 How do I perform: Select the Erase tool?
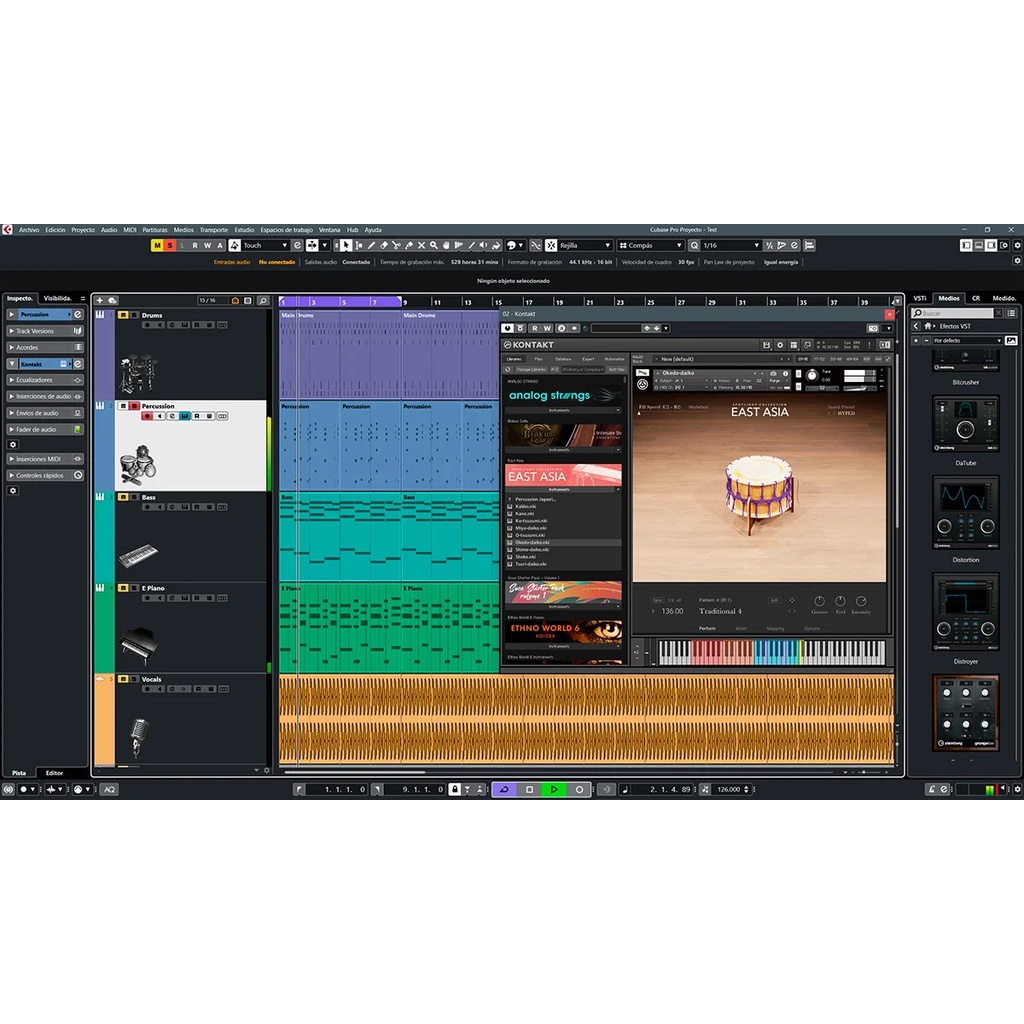383,246
